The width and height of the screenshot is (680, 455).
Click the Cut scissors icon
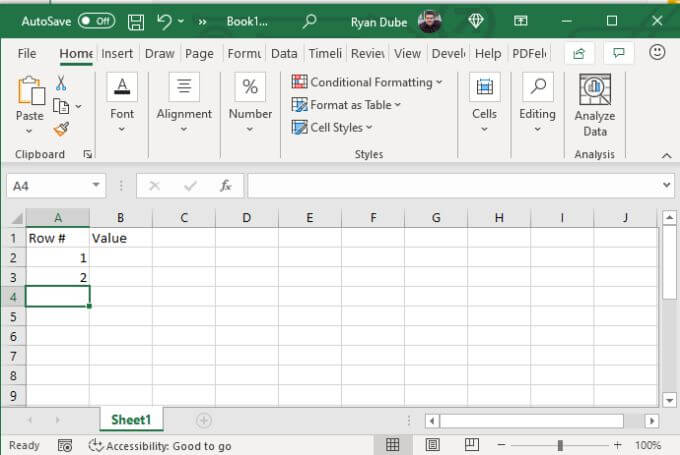61,83
